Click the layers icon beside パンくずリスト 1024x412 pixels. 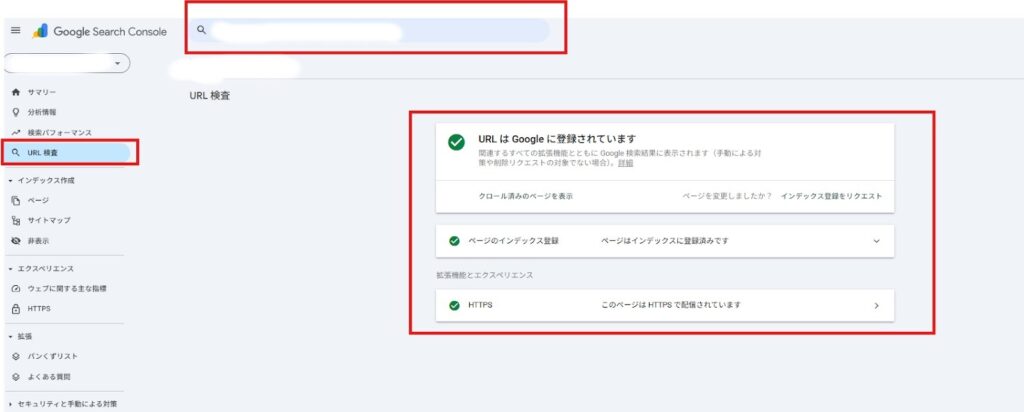[x=16, y=357]
